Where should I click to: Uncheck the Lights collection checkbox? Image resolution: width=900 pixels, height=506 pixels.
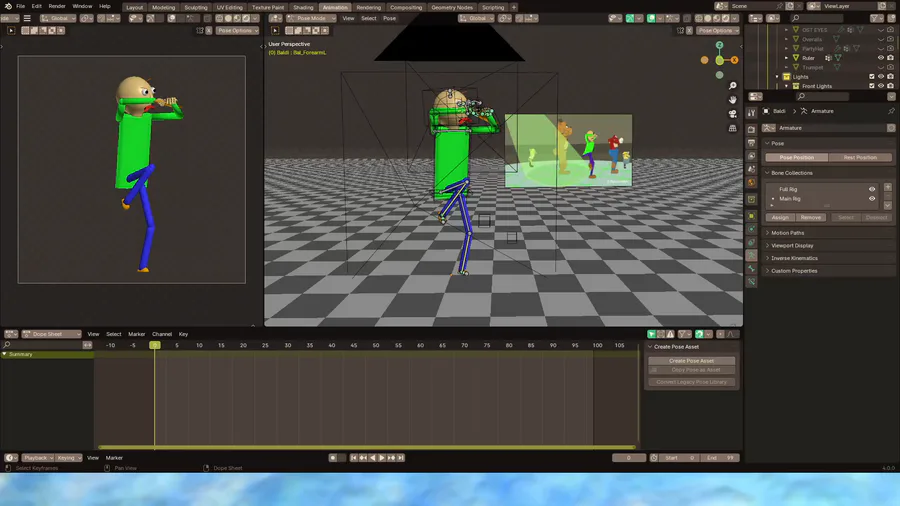[871, 77]
